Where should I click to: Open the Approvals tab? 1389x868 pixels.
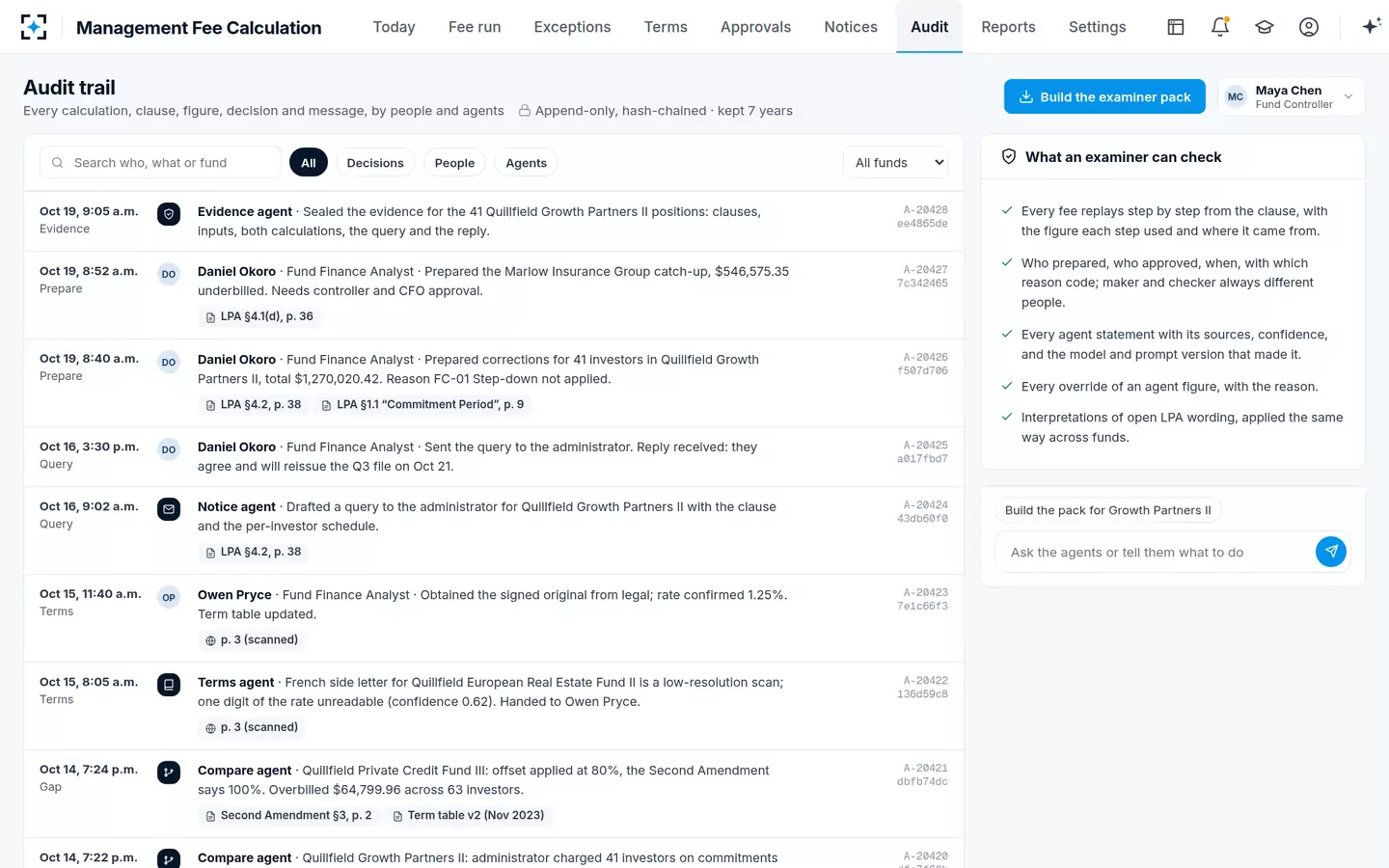[755, 27]
